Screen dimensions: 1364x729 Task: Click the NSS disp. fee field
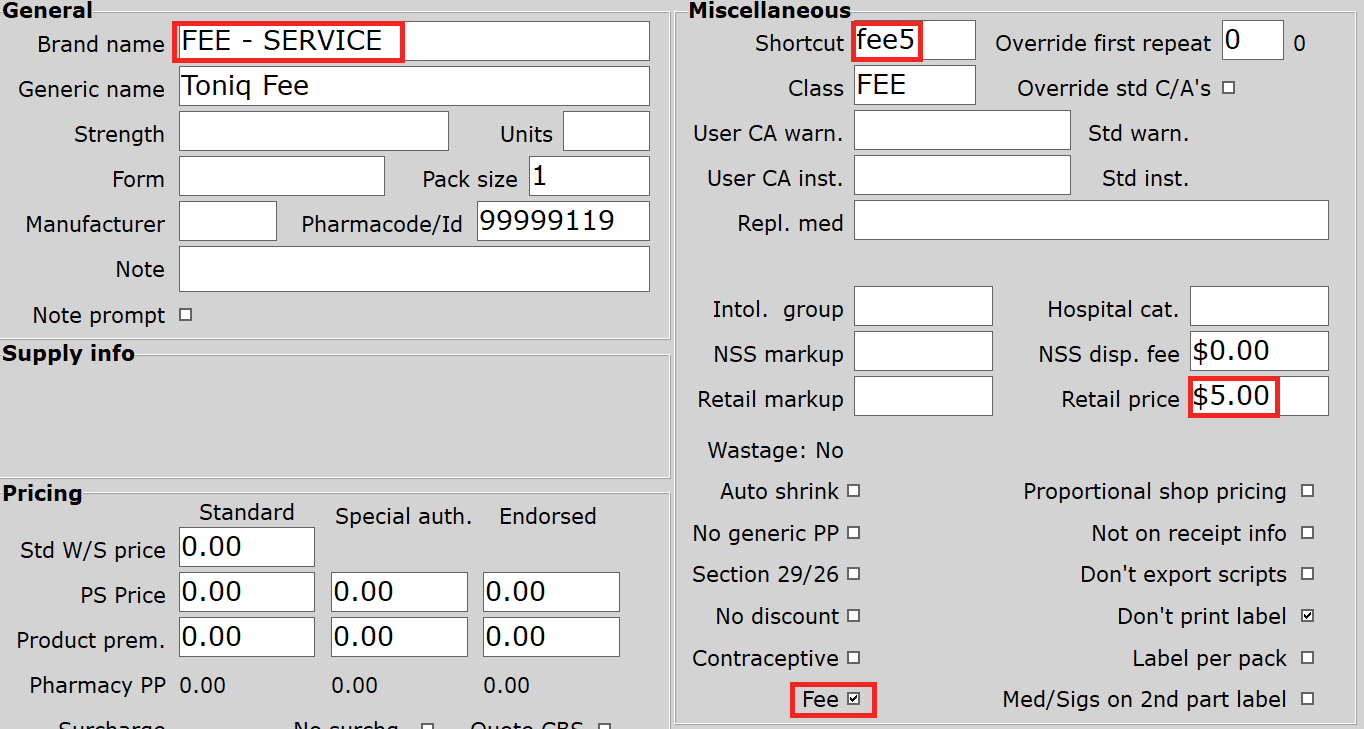pos(1258,351)
